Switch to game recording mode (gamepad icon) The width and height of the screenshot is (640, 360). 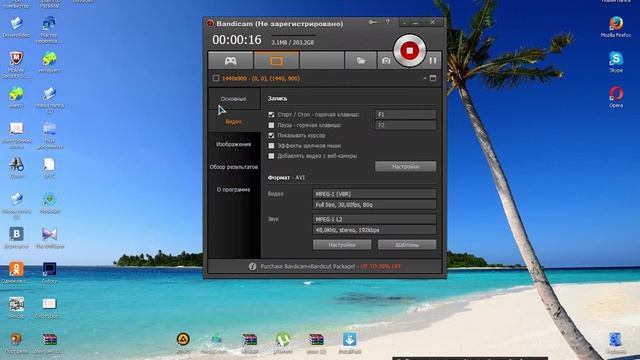coord(231,60)
